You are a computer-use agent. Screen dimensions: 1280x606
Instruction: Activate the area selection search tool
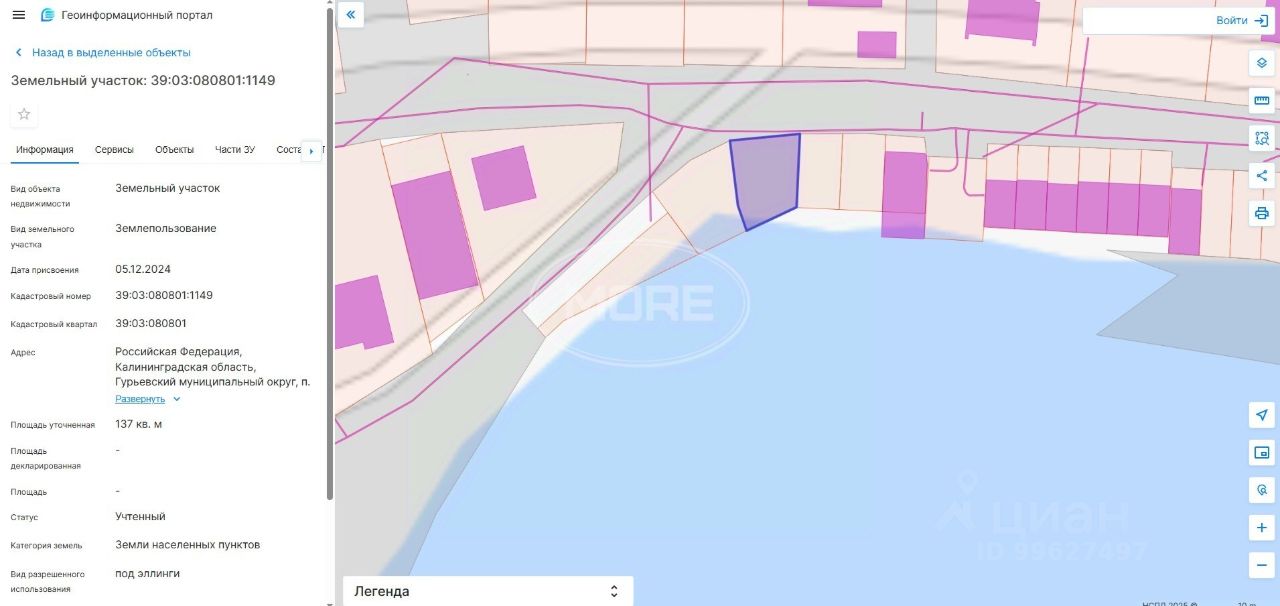coord(1262,138)
